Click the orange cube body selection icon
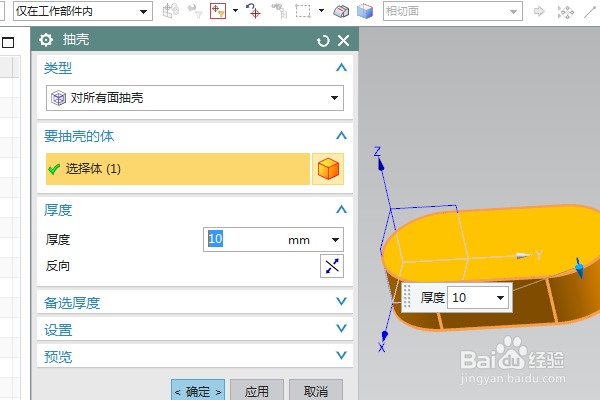The height and width of the screenshot is (400, 600). pos(328,169)
